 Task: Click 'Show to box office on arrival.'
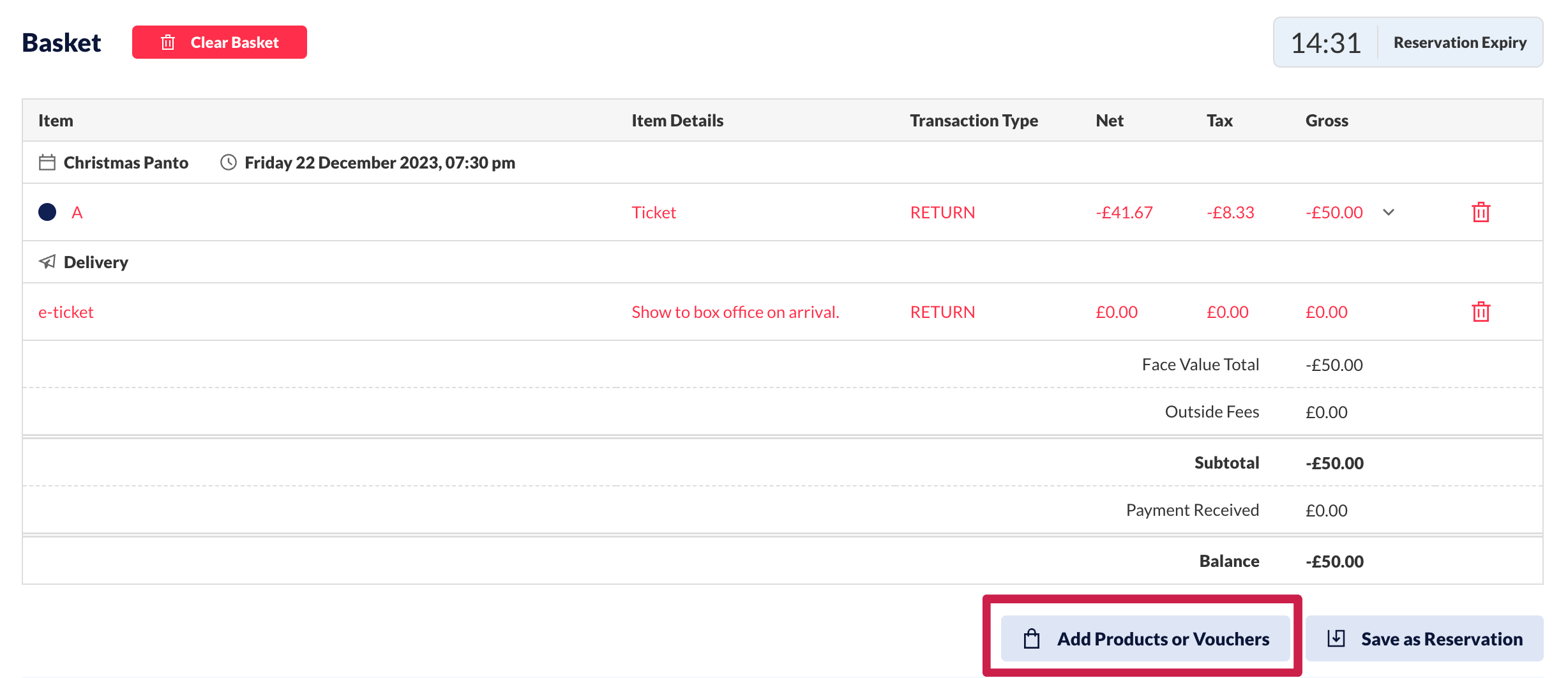click(735, 312)
